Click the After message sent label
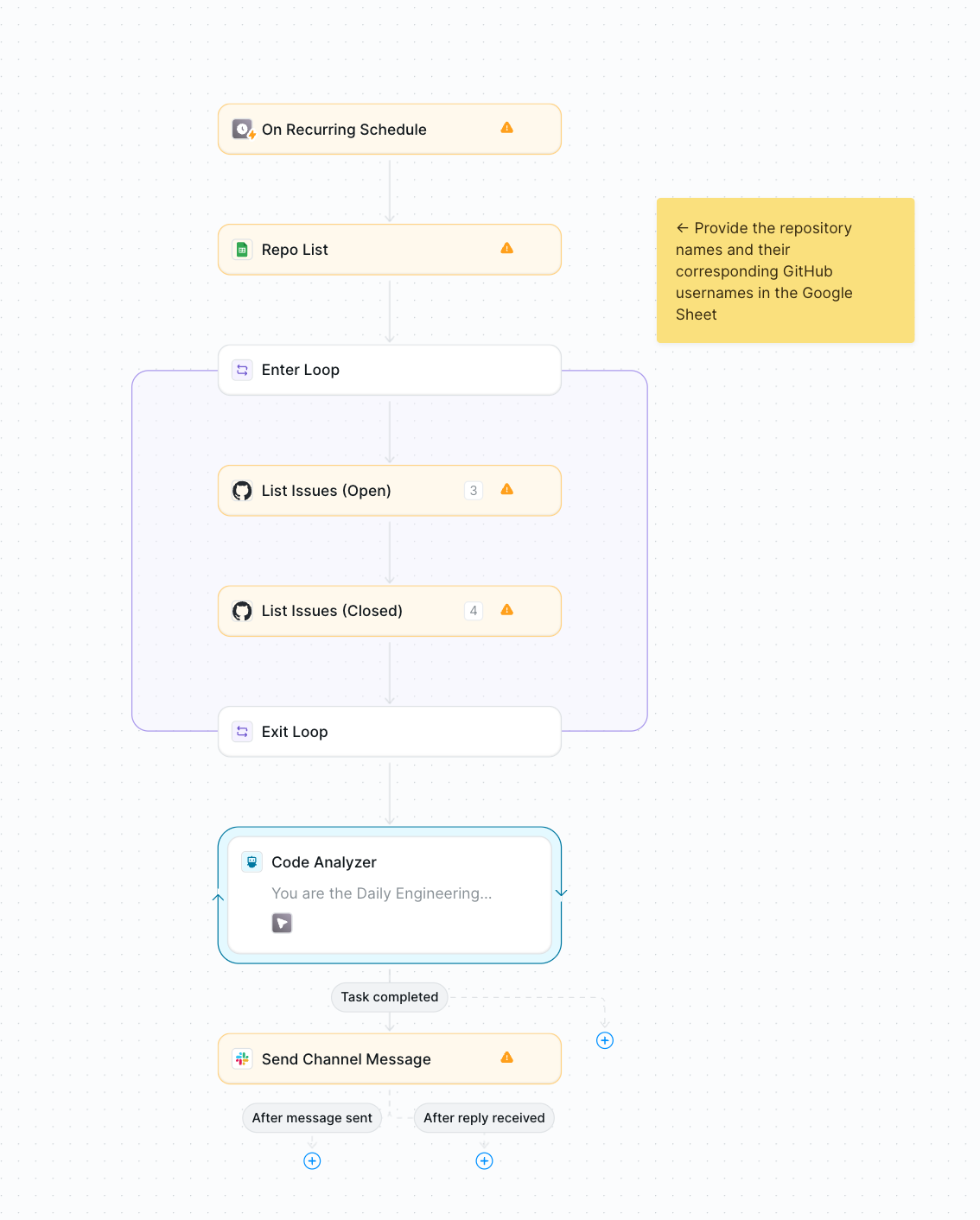 click(312, 1118)
